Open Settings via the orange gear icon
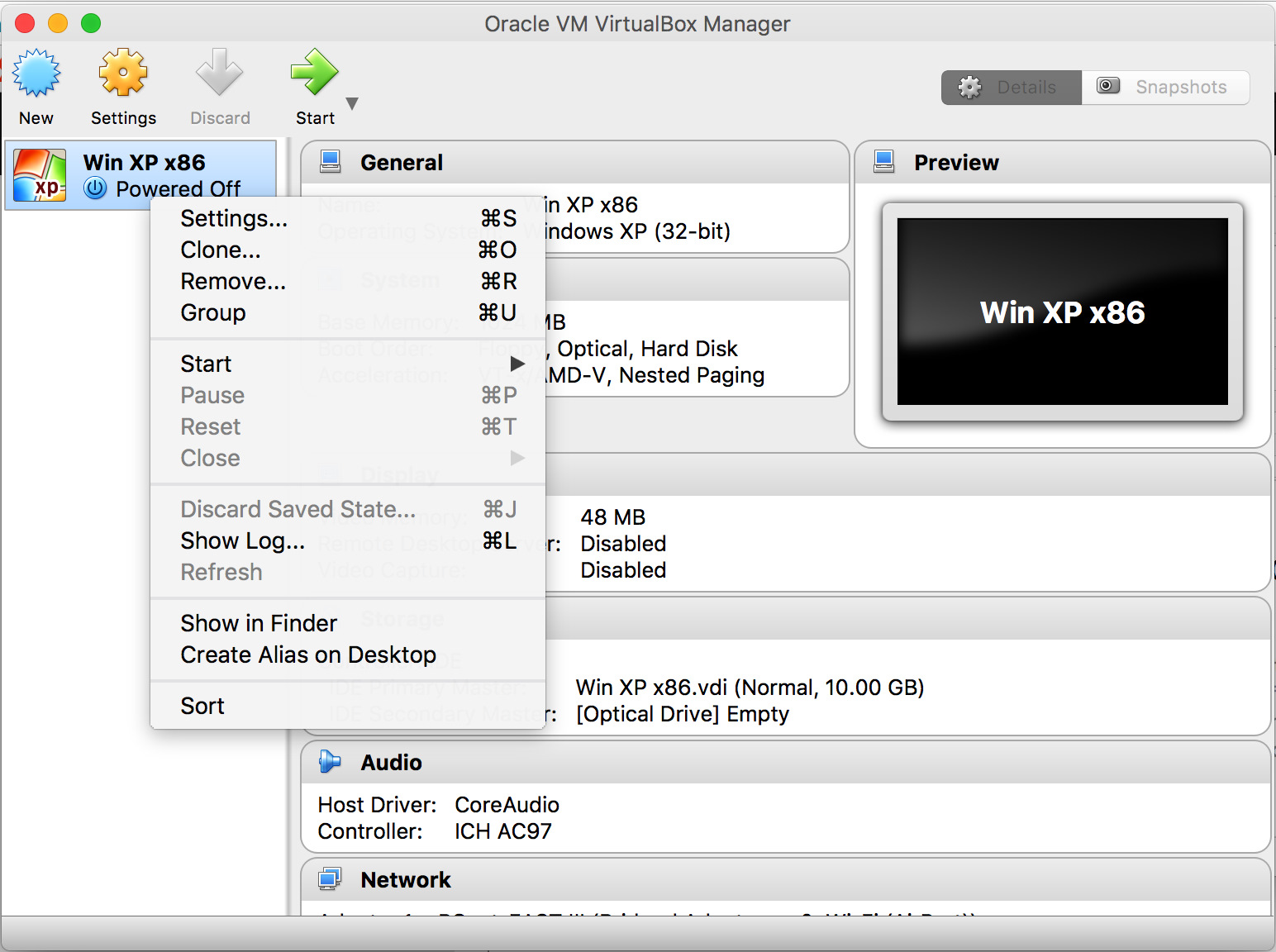The image size is (1276, 952). (123, 74)
